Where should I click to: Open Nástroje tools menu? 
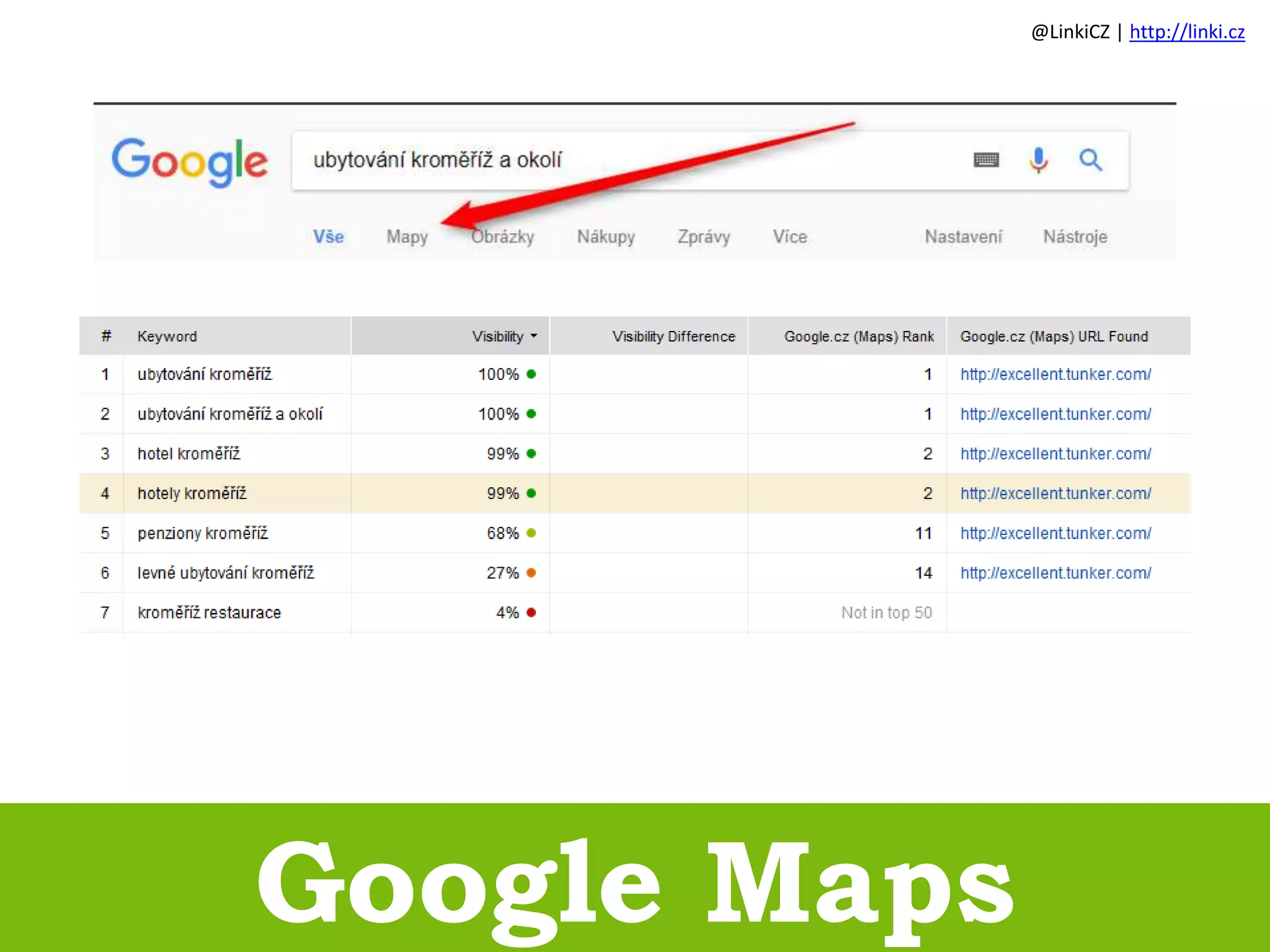[x=1075, y=237]
